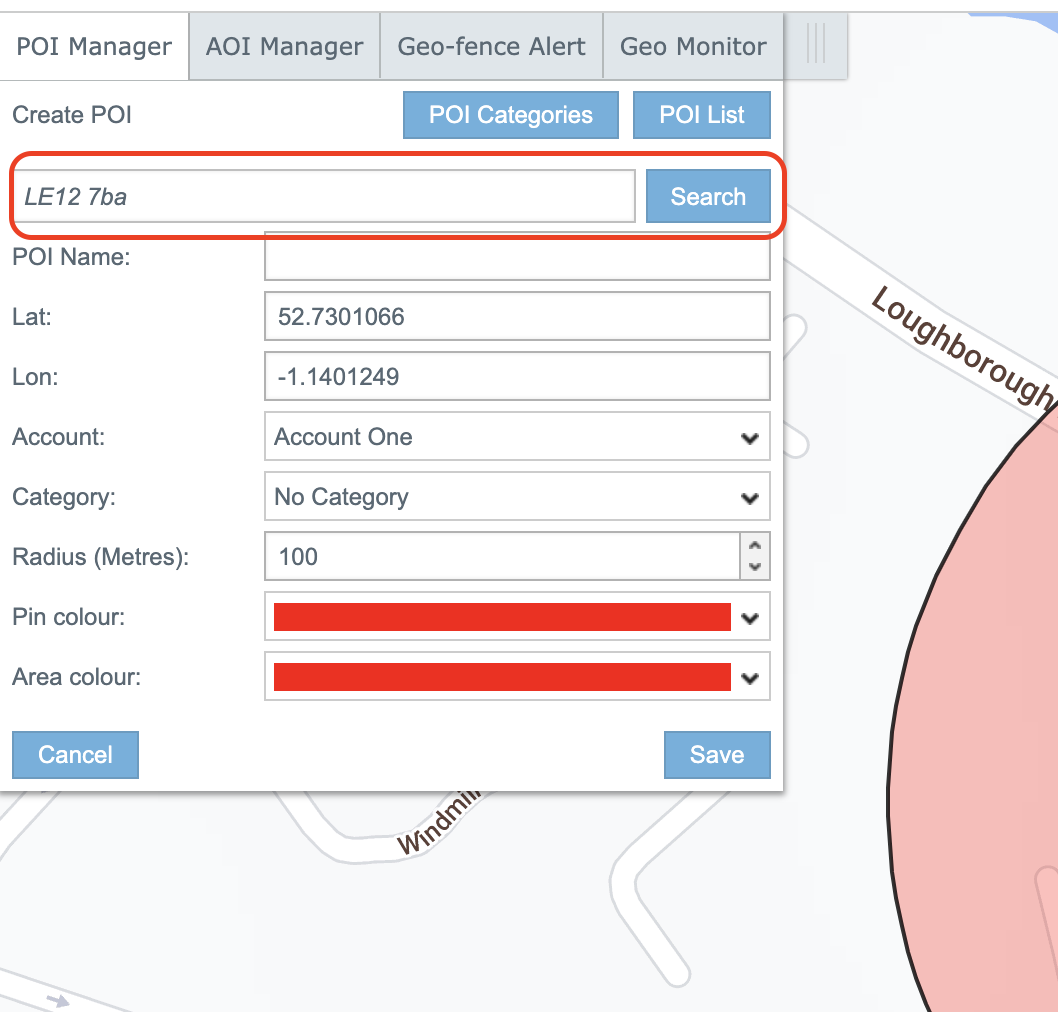Click the Search button
Image resolution: width=1058 pixels, height=1012 pixels.
coord(707,197)
